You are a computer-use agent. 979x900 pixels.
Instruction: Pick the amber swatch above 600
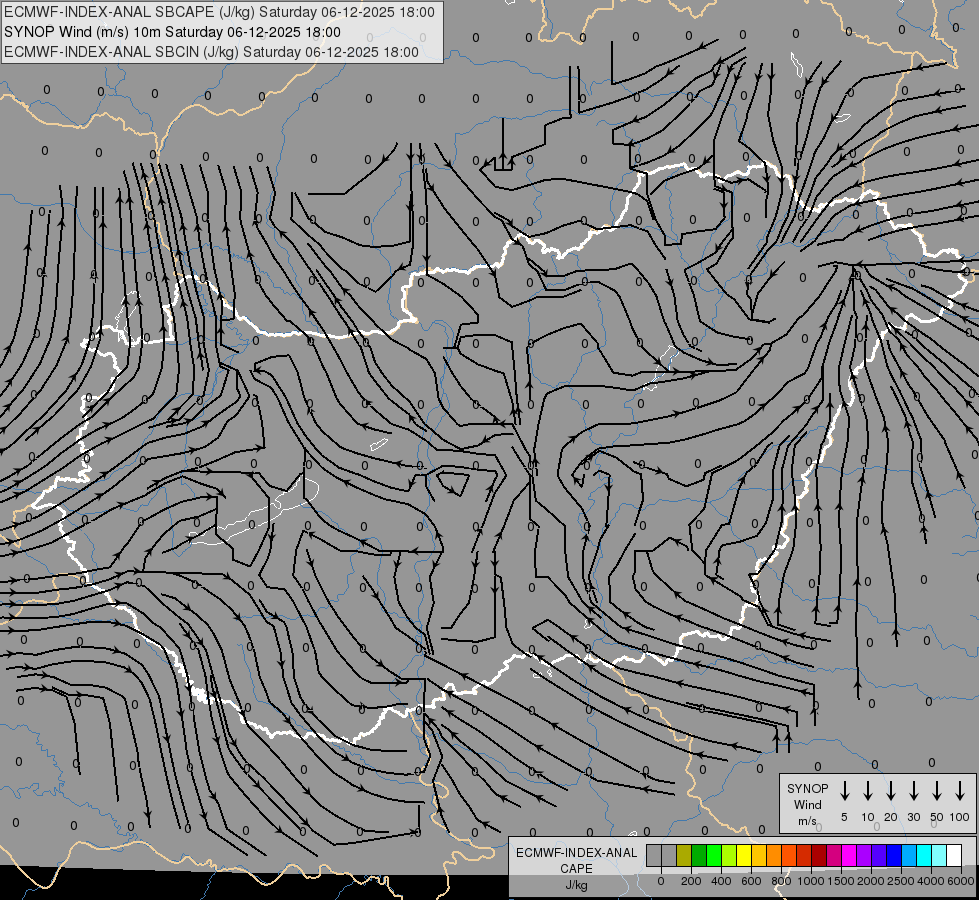pos(759,855)
